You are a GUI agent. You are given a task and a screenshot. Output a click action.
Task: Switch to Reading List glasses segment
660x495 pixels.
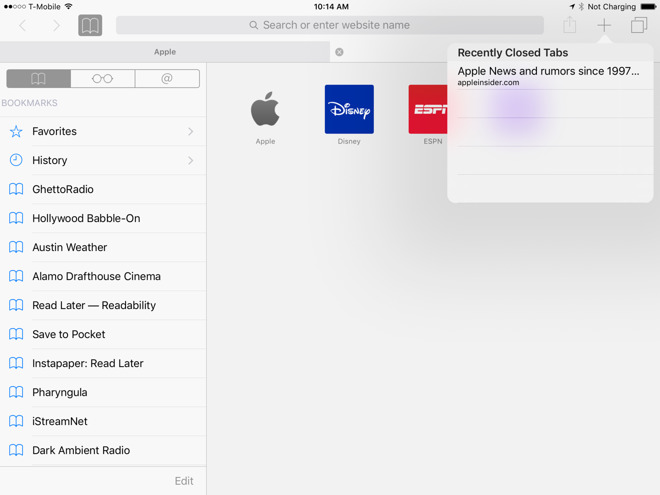[103, 79]
